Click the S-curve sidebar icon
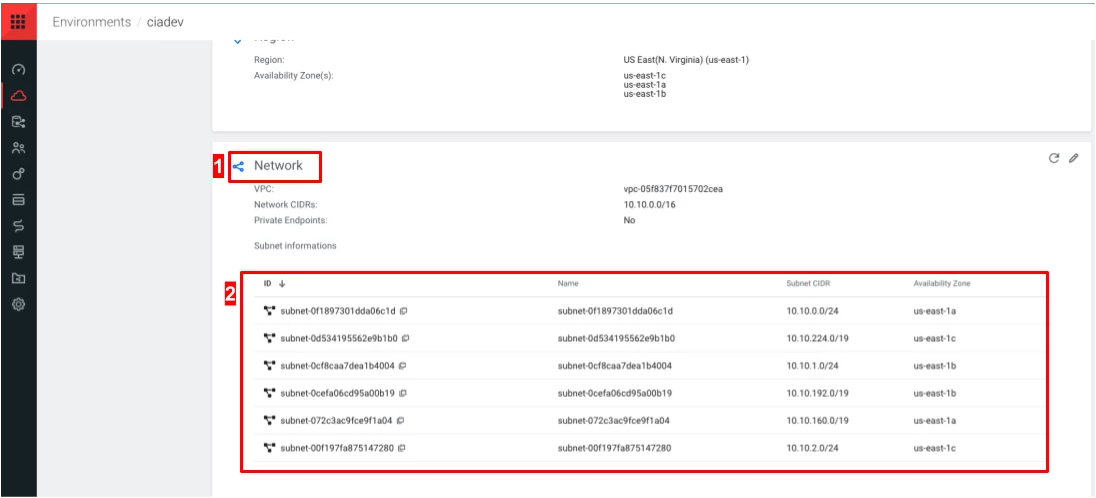The image size is (1096, 498). (x=19, y=226)
